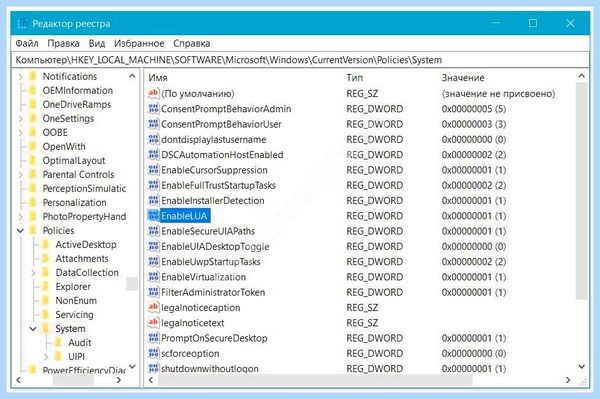Collapse the System tree node

coord(33,329)
